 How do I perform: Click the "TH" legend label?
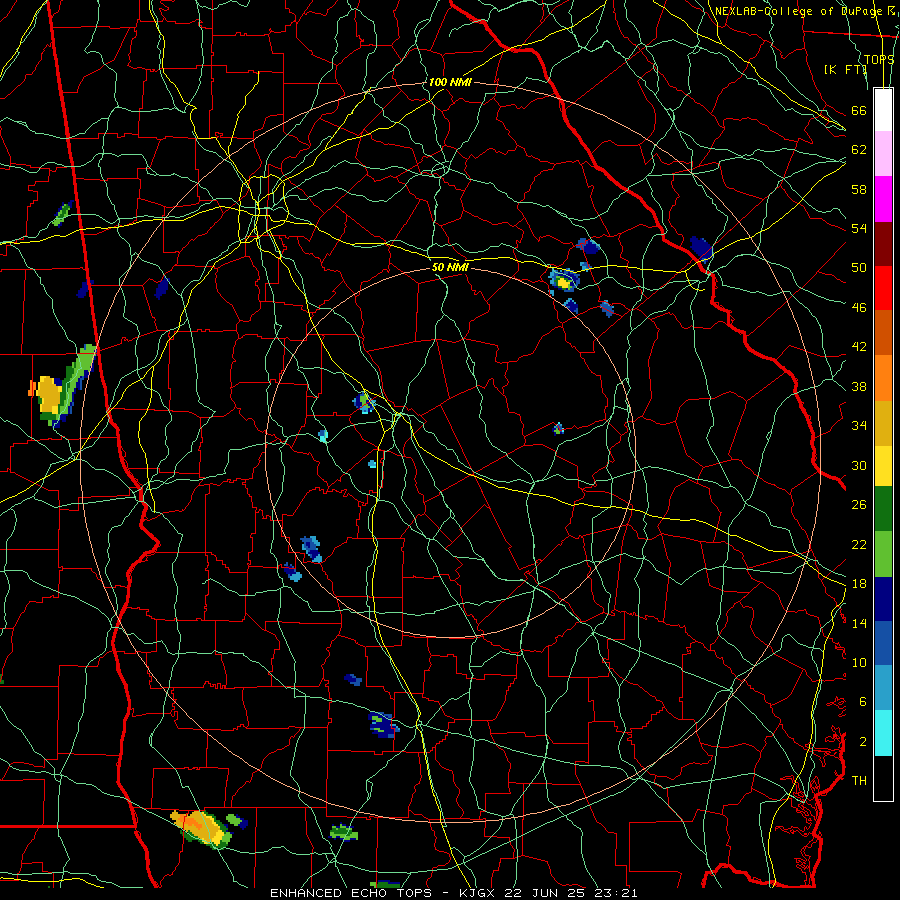[859, 781]
